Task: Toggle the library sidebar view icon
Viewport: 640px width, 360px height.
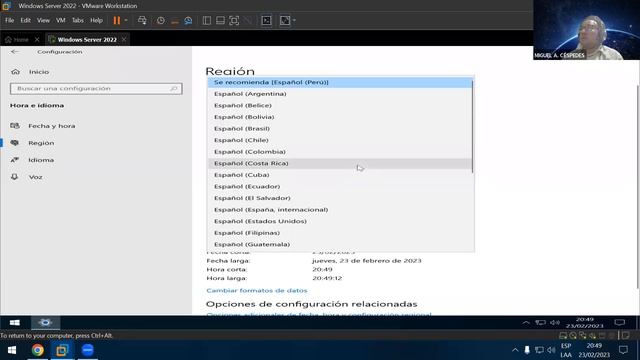Action: click(207, 20)
